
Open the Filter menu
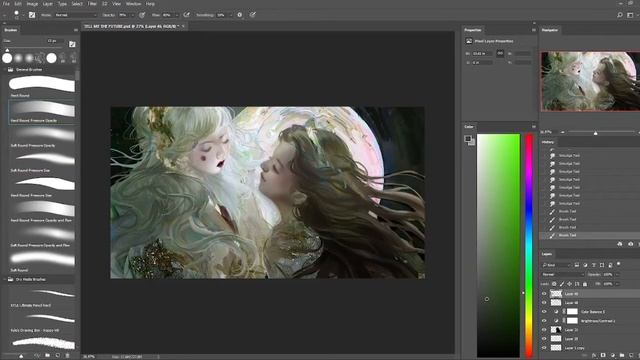click(x=92, y=4)
